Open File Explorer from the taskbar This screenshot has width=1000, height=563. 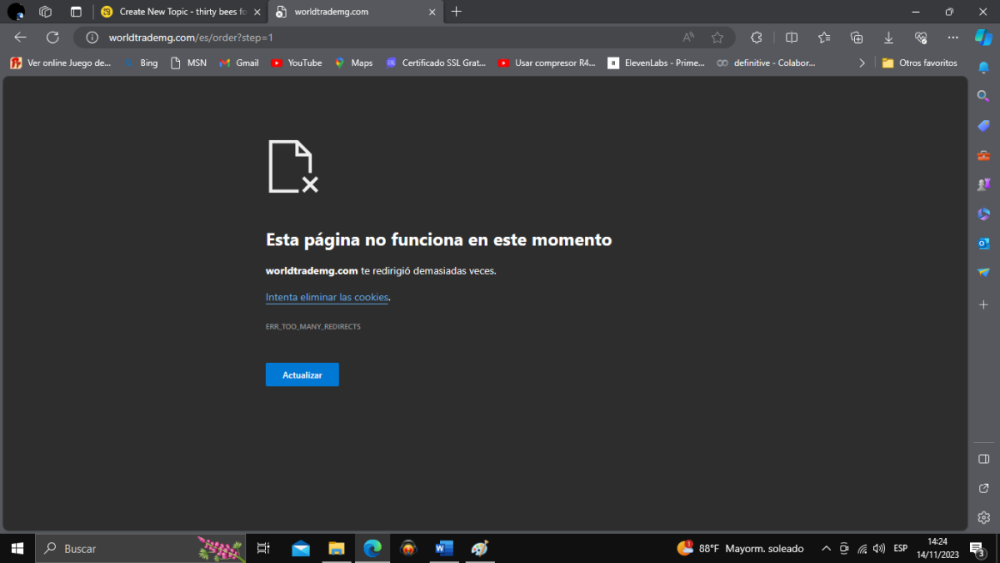click(336, 548)
